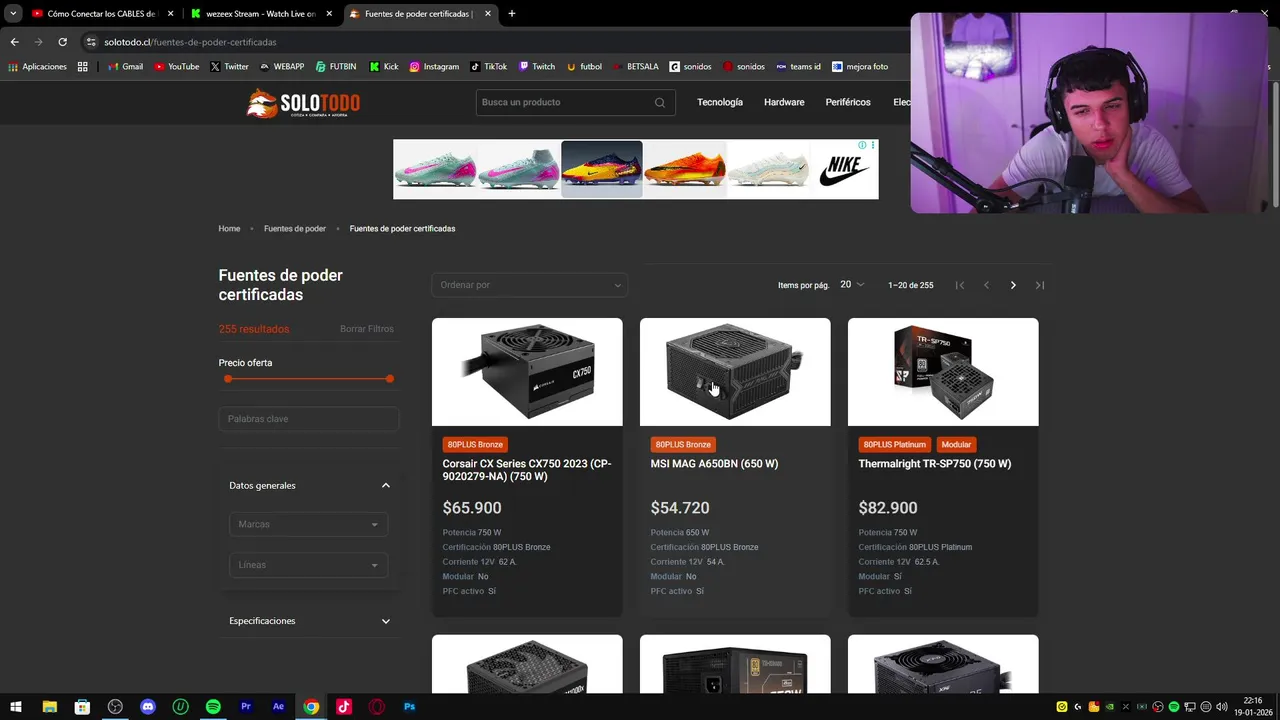Open Discord from the taskbar
Screen dimensions: 1280x720
coord(148,707)
